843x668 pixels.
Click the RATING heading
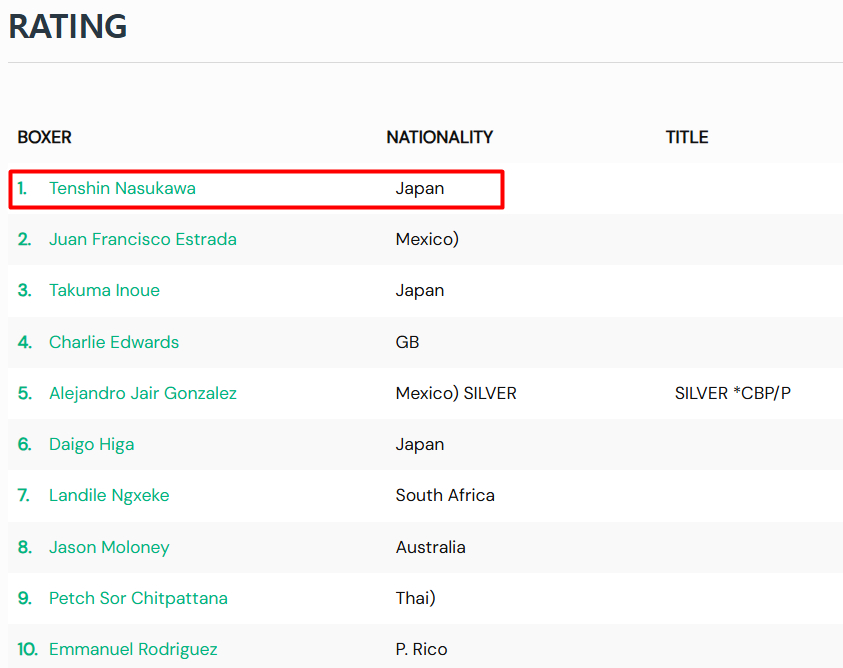coord(68,27)
